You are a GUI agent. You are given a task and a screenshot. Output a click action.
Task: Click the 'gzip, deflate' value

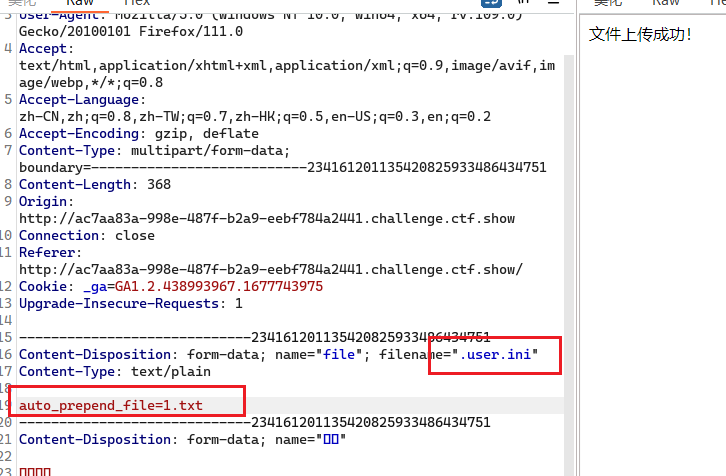pos(207,133)
